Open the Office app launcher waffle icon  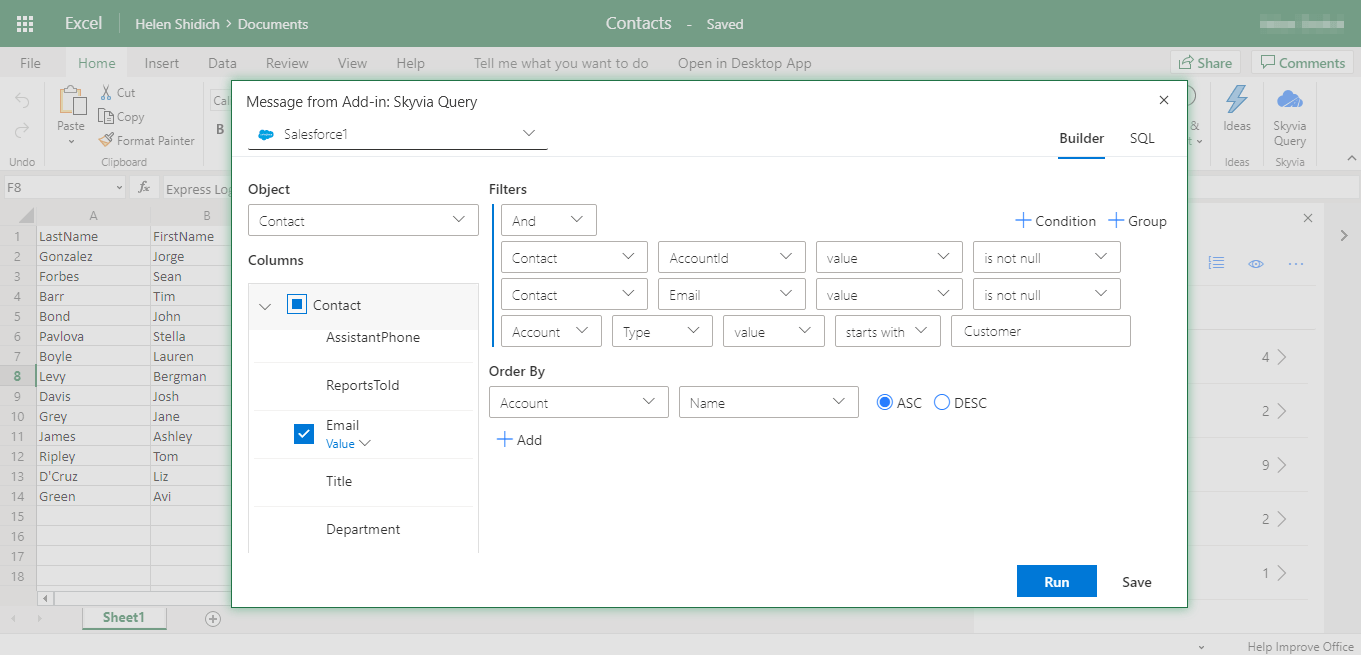(24, 23)
